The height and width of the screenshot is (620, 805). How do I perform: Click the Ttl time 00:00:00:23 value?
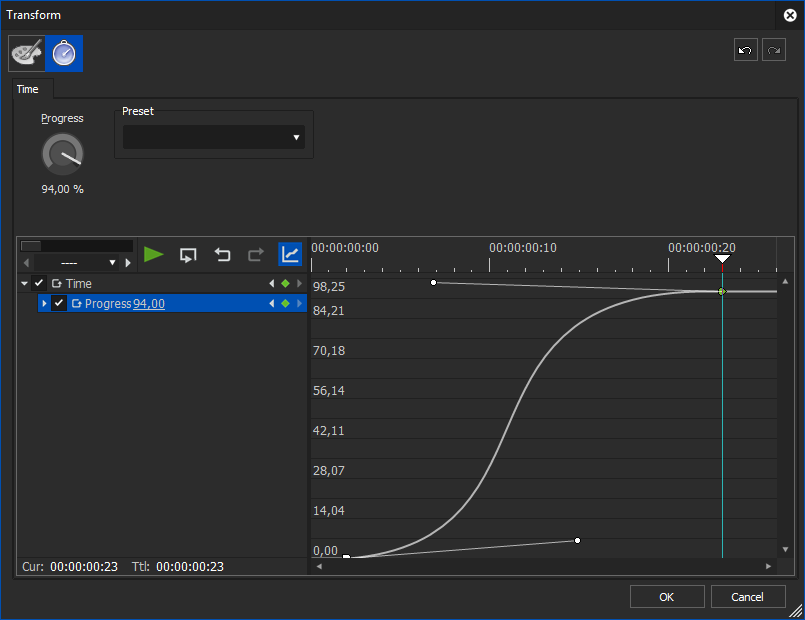coord(190,567)
